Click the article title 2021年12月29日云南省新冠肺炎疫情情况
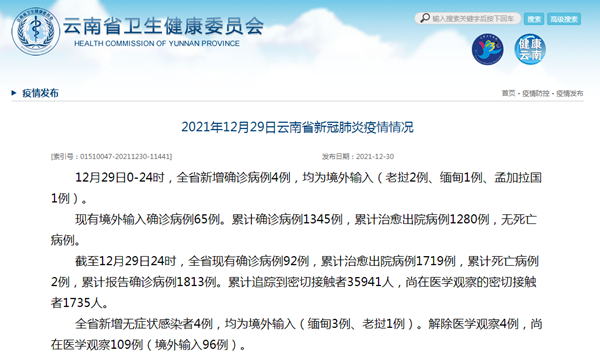 (x=297, y=127)
